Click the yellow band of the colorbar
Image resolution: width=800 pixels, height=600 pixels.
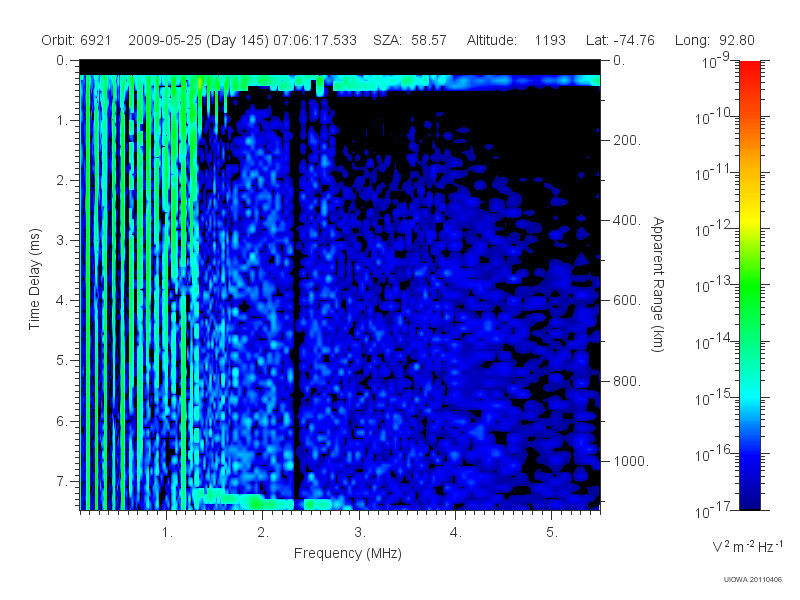[750, 217]
